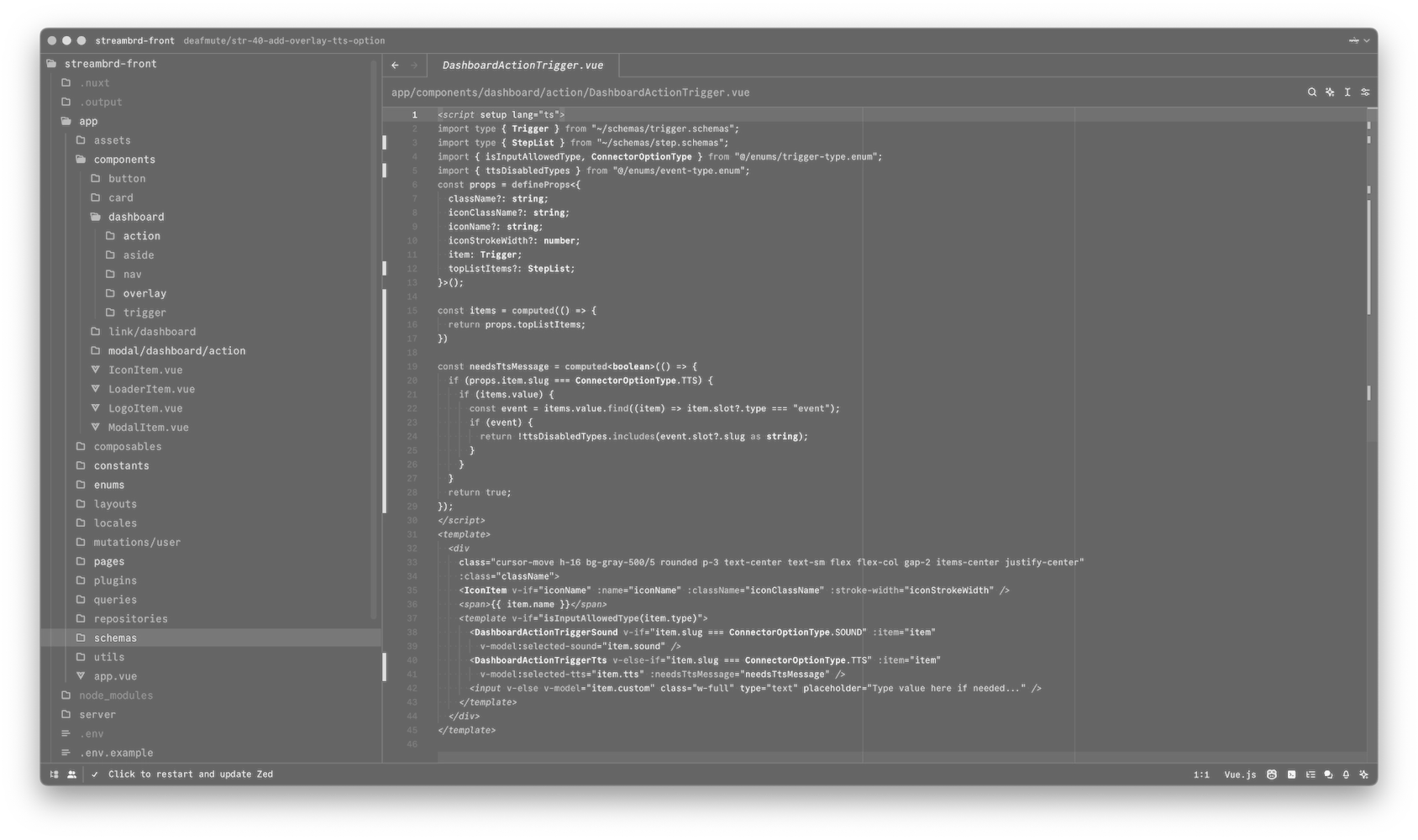The image size is (1418, 840).
Task: Click disconnected sign-in icon in title bar
Action: click(1353, 40)
